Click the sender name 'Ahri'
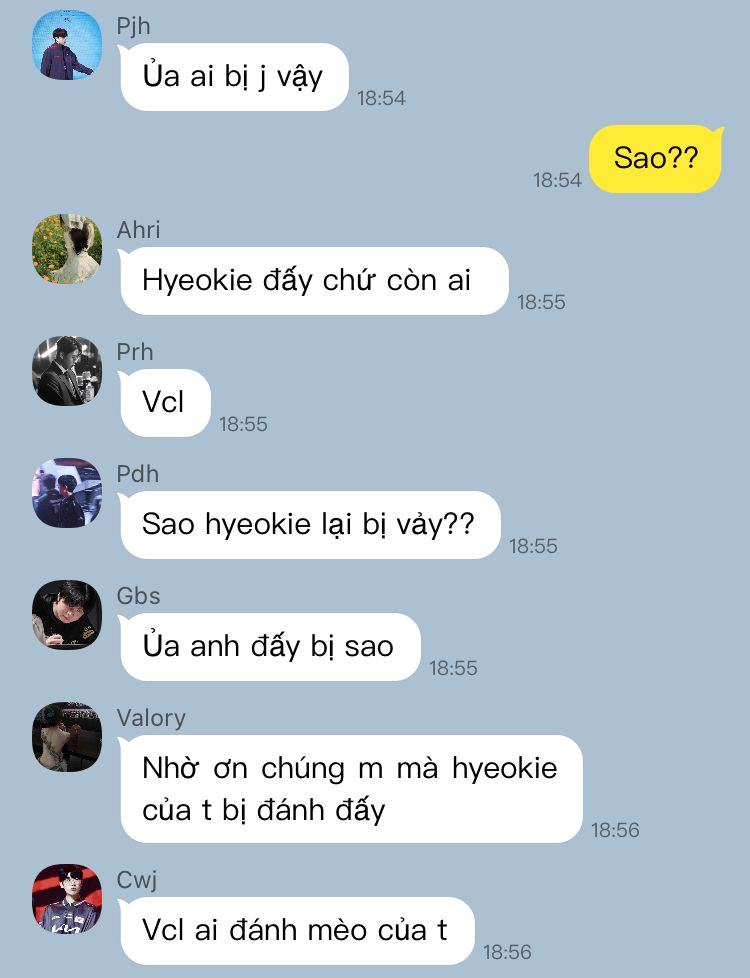Image resolution: width=750 pixels, height=978 pixels. [139, 230]
